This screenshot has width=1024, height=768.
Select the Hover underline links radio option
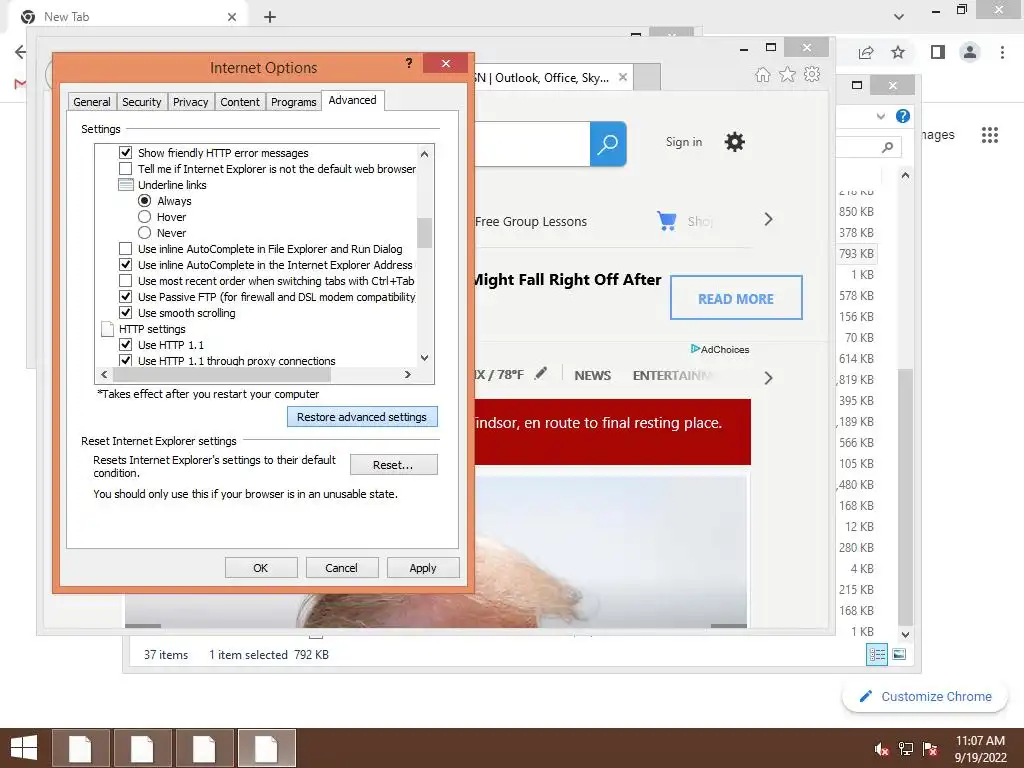tap(144, 217)
